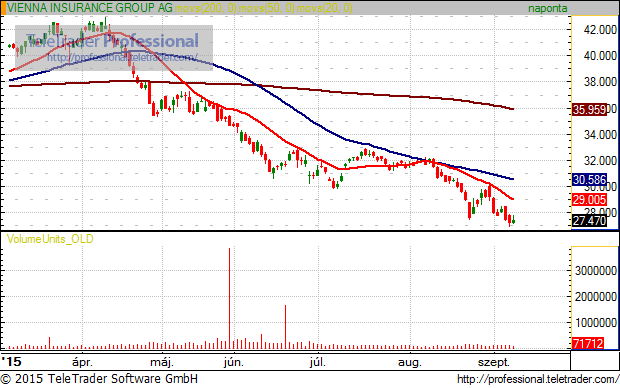Click the second-tallest volume spike in late June
This screenshot has width=620, height=388.
[x=285, y=327]
